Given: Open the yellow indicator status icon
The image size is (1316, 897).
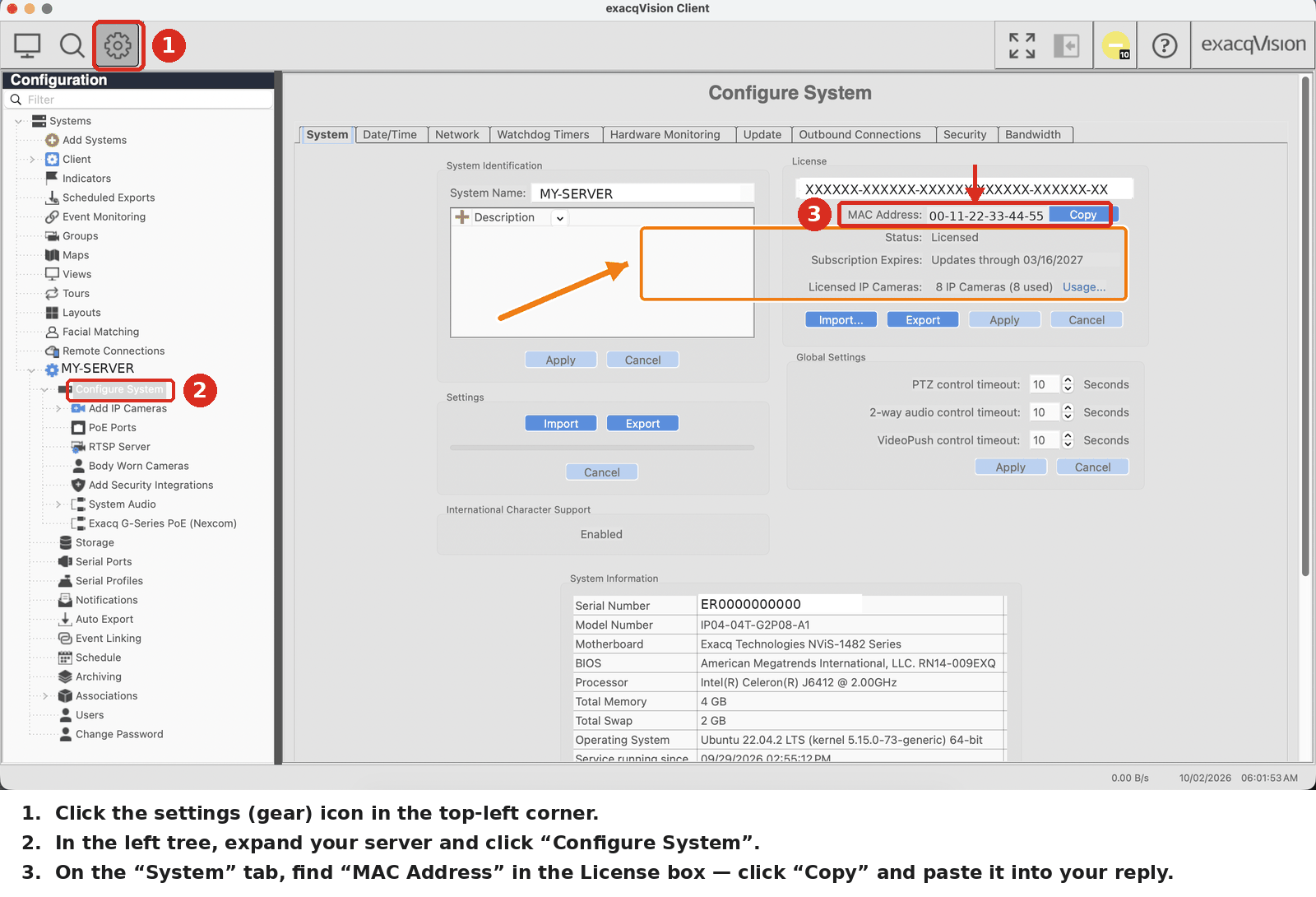Looking at the screenshot, I should coord(1116,45).
